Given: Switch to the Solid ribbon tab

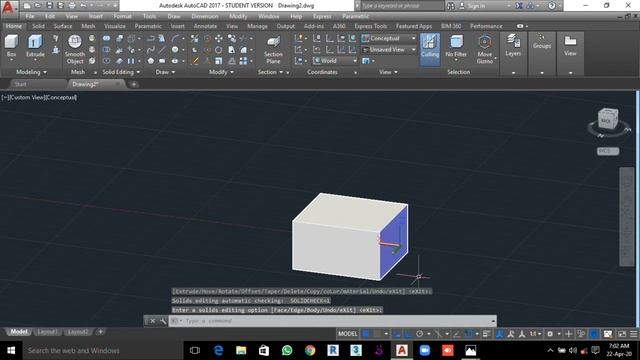Looking at the screenshot, I should 38,26.
